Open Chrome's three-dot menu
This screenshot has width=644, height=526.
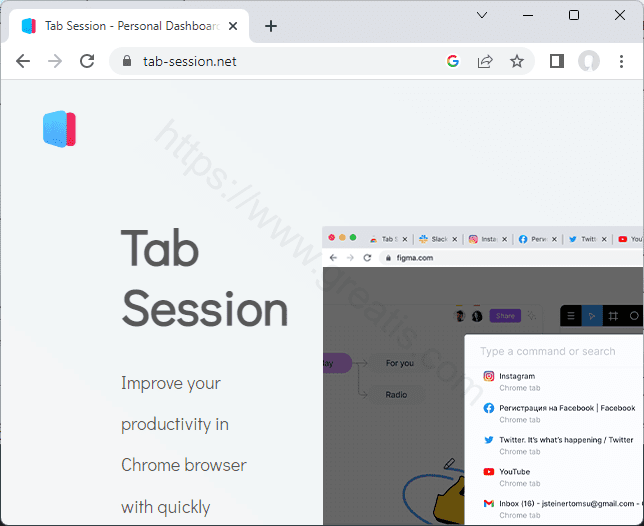(x=623, y=61)
